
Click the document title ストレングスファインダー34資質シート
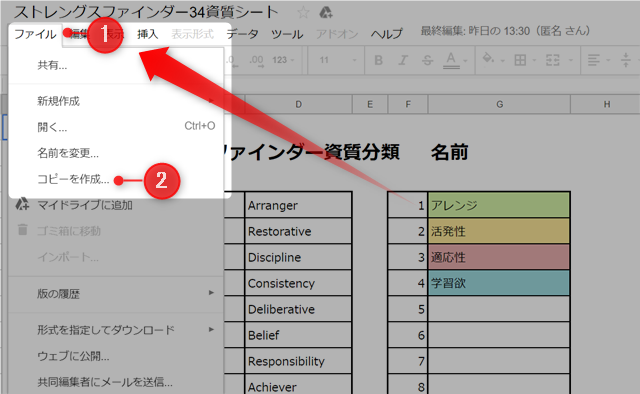pyautogui.click(x=146, y=12)
